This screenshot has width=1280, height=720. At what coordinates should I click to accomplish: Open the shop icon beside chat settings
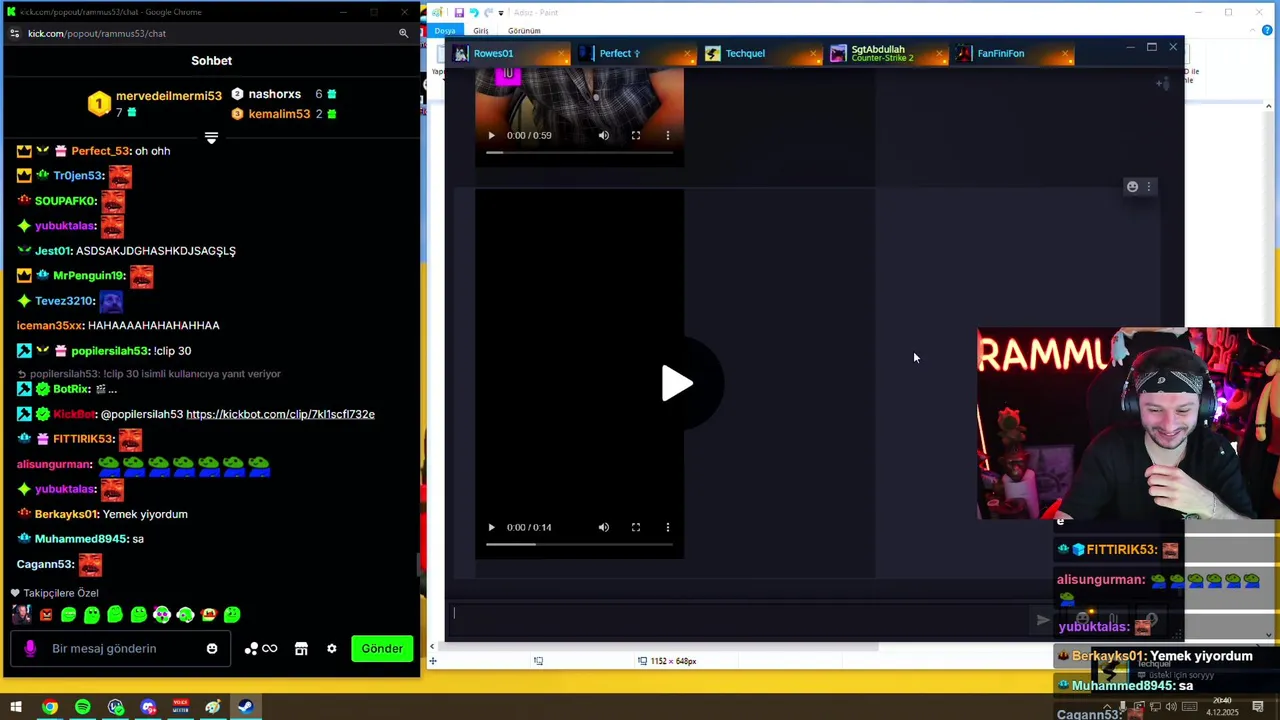tap(301, 649)
